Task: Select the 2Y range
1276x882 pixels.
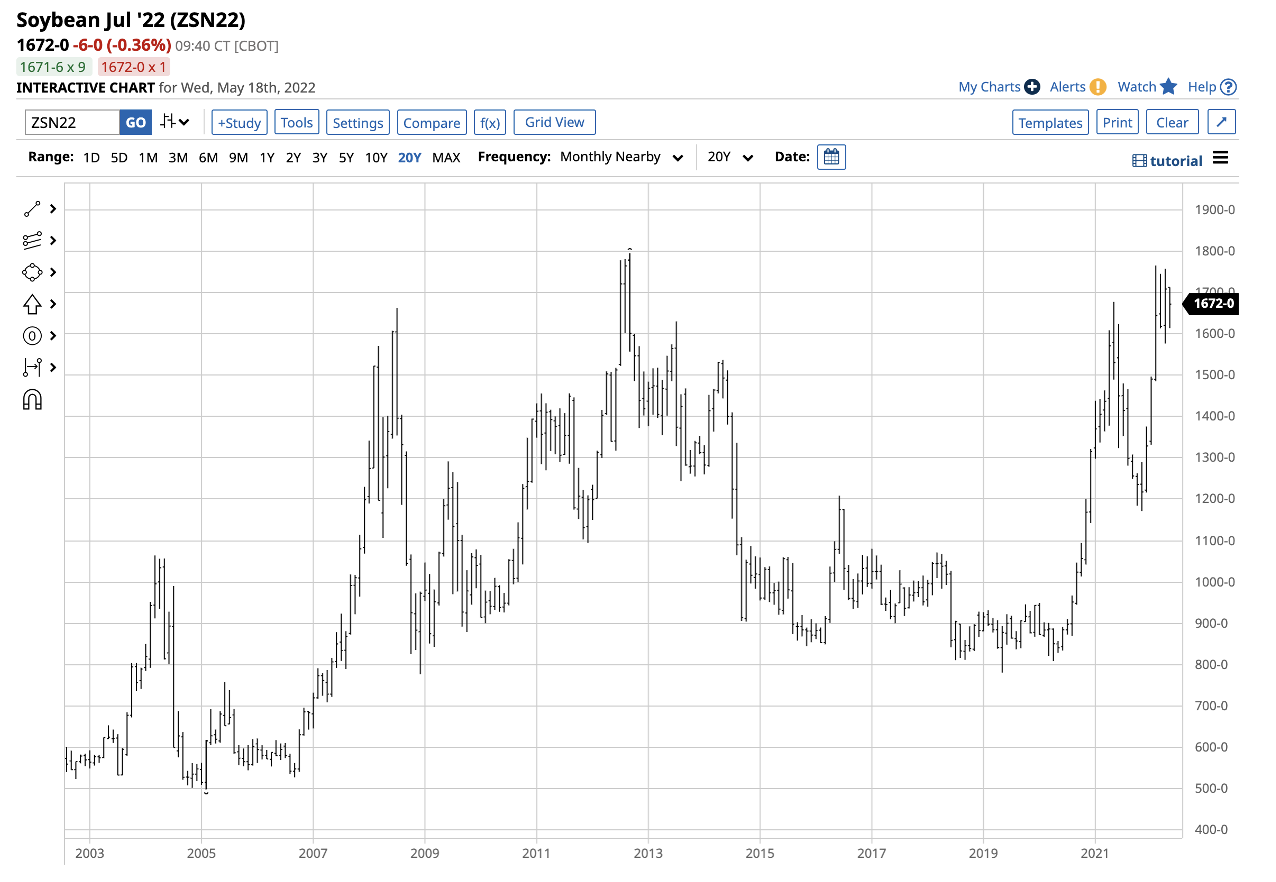Action: pos(293,157)
